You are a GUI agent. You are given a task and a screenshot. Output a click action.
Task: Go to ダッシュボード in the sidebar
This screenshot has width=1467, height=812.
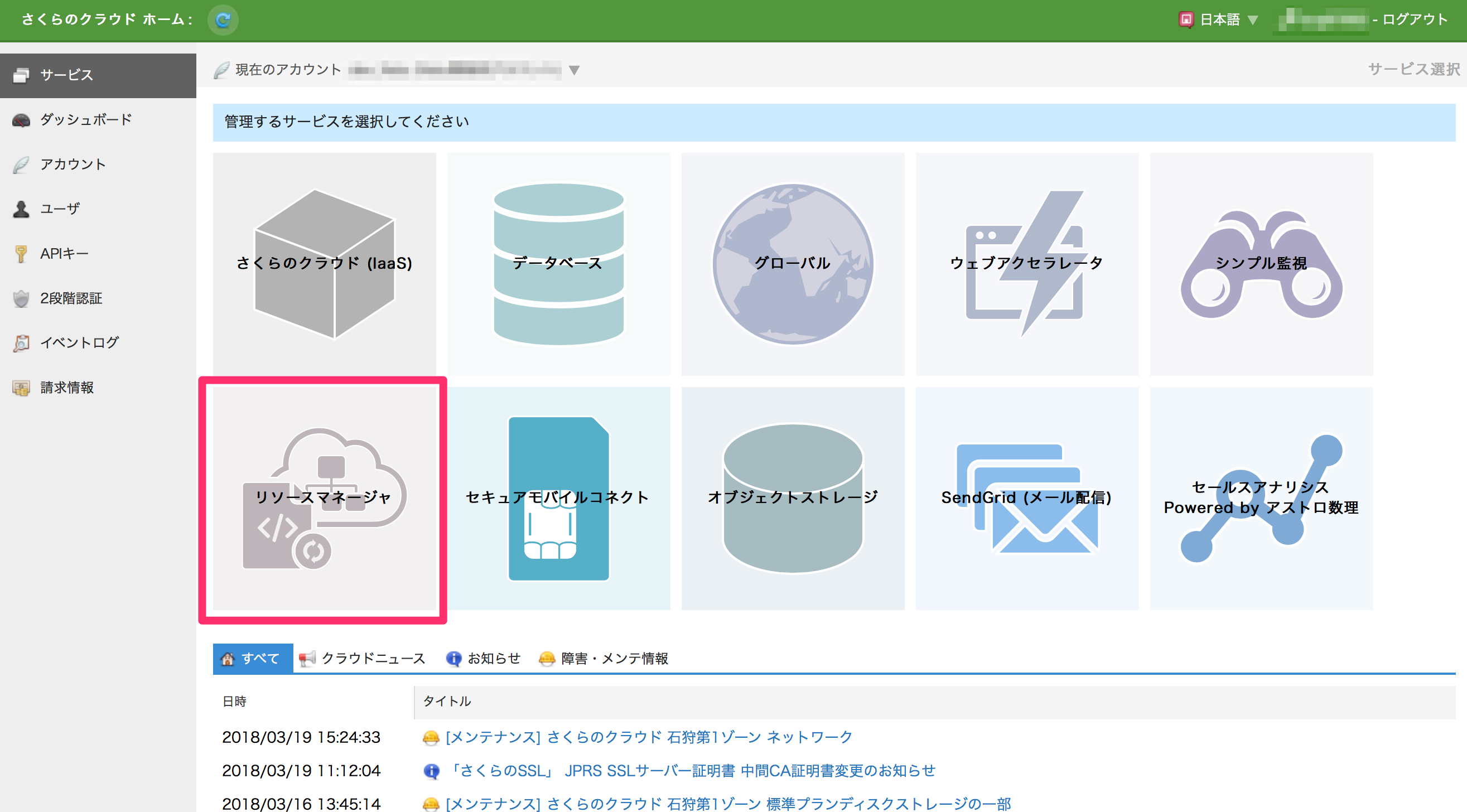(98, 119)
